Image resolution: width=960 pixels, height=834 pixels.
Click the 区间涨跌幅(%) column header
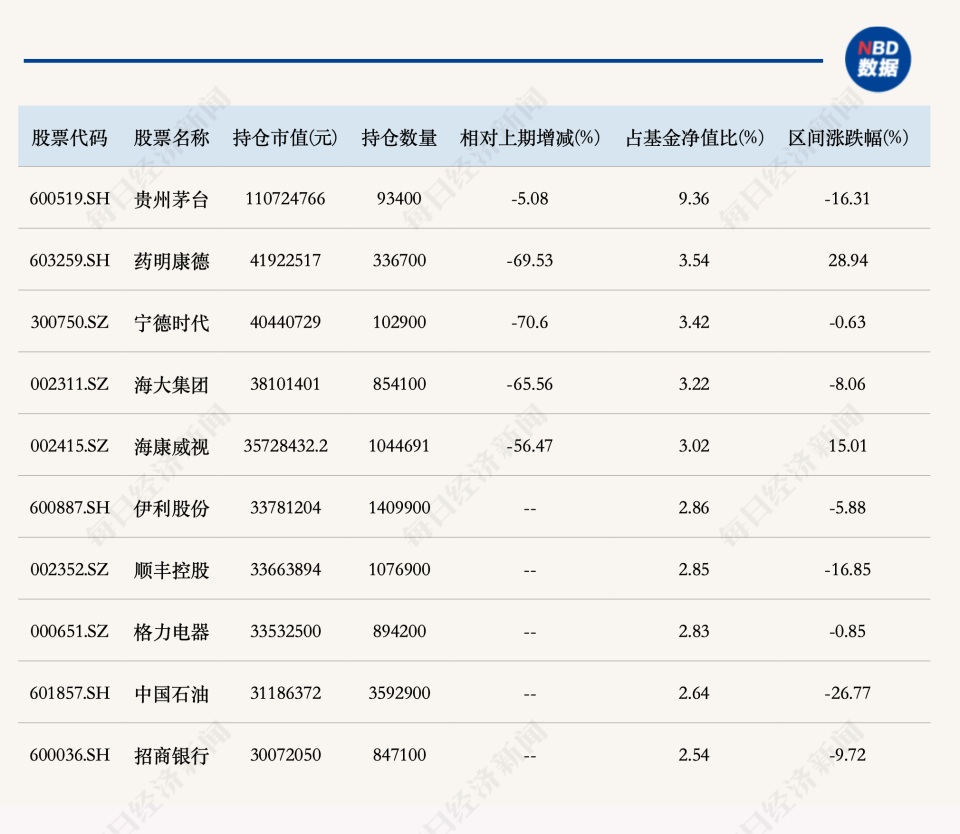[x=848, y=138]
